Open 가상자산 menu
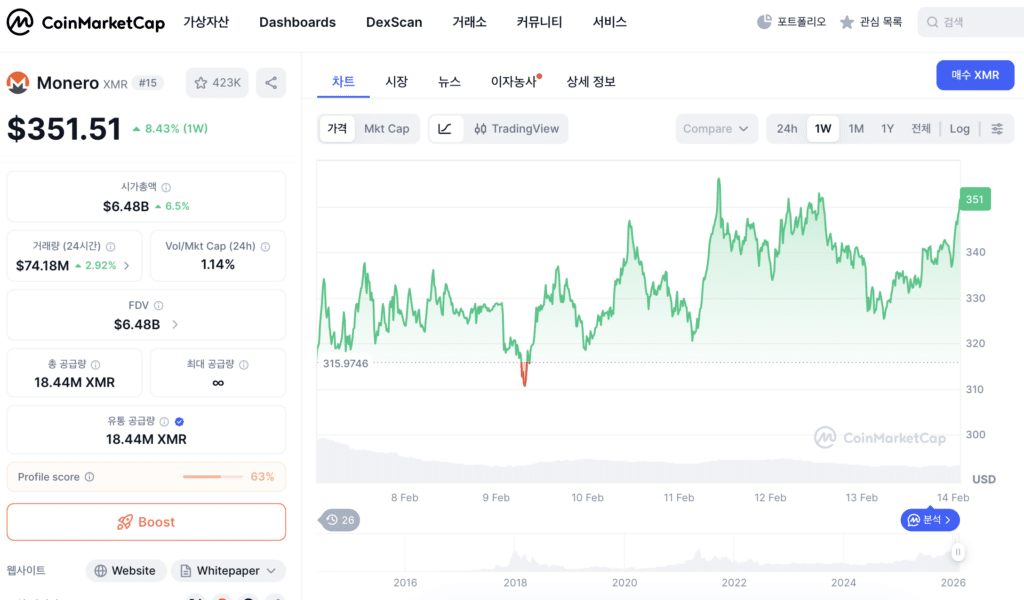The width and height of the screenshot is (1024, 600). pyautogui.click(x=206, y=22)
